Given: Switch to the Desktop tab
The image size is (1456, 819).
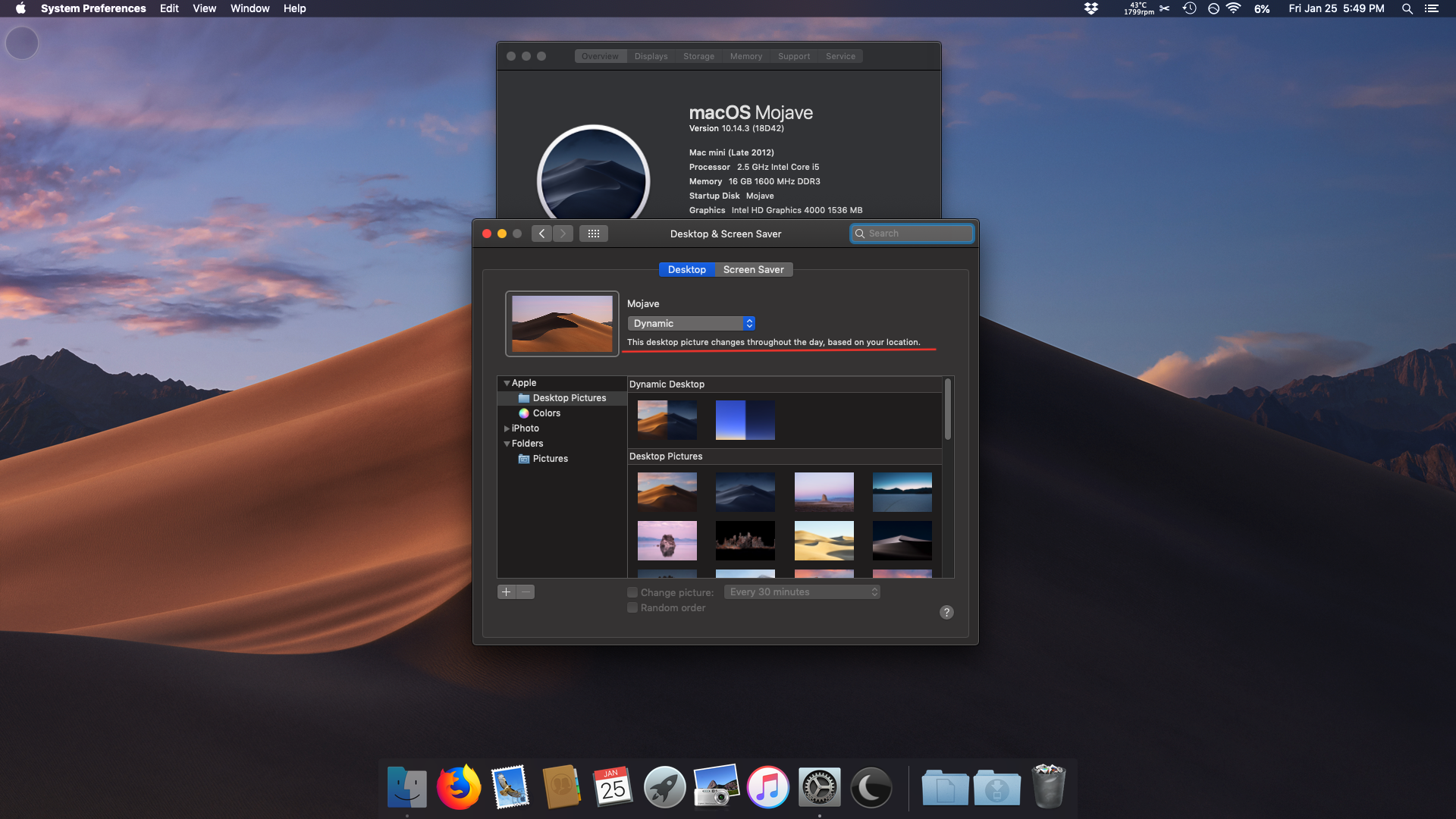Looking at the screenshot, I should point(687,269).
